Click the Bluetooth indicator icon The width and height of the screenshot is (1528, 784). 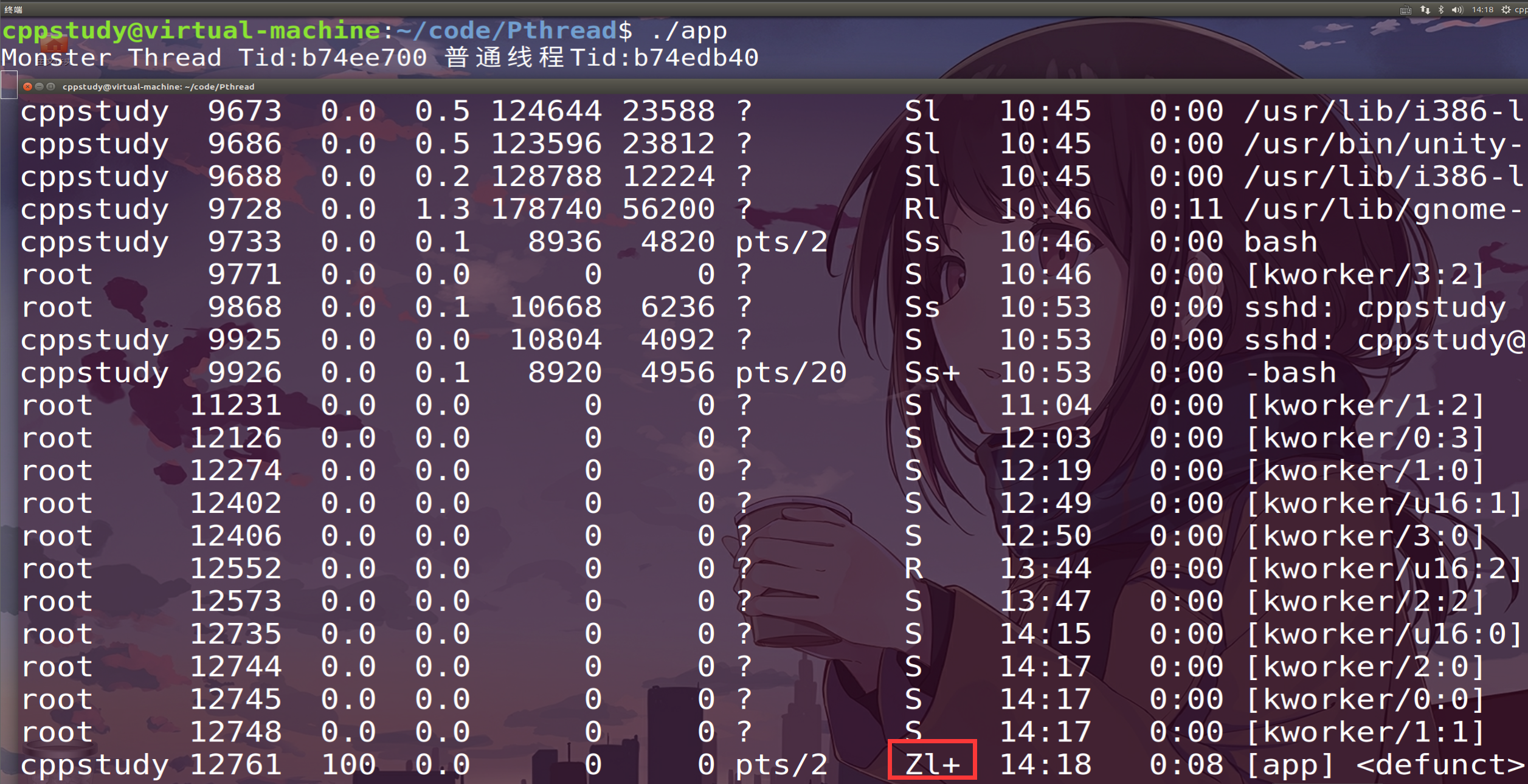pos(1440,10)
